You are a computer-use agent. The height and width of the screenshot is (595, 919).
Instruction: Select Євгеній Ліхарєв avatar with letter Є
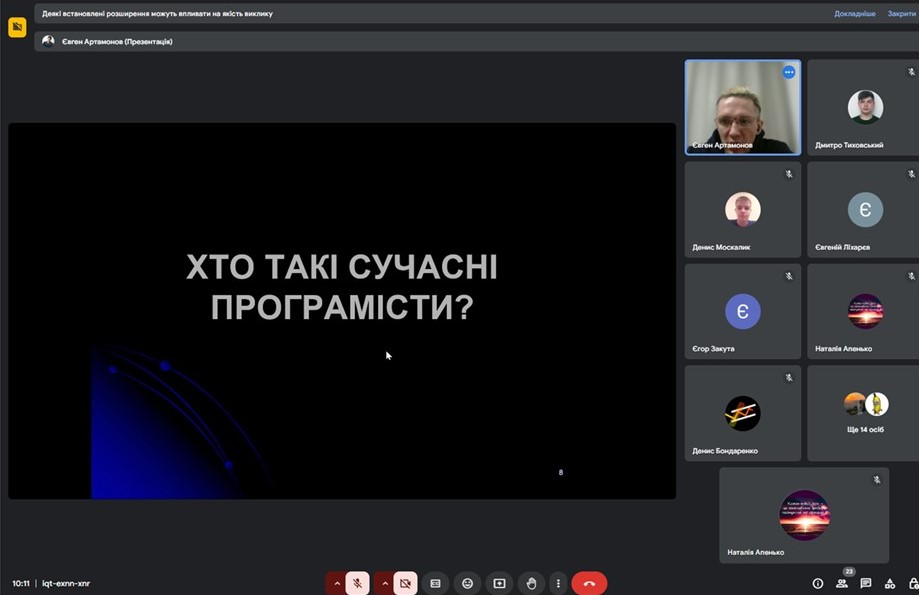point(865,209)
